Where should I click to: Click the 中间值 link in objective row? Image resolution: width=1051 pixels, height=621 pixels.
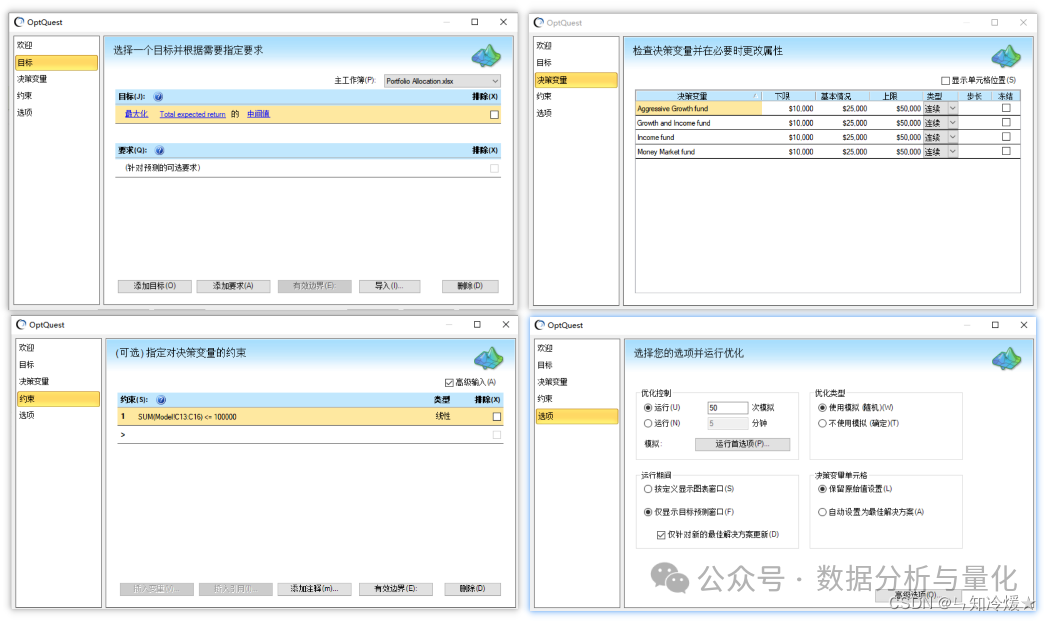tap(258, 115)
